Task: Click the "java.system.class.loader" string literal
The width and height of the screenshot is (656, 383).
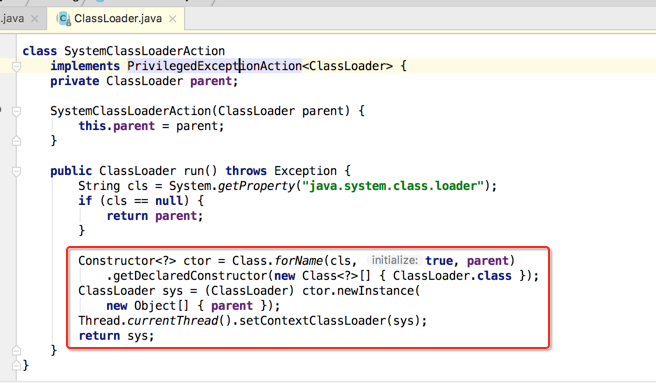Action: point(393,186)
